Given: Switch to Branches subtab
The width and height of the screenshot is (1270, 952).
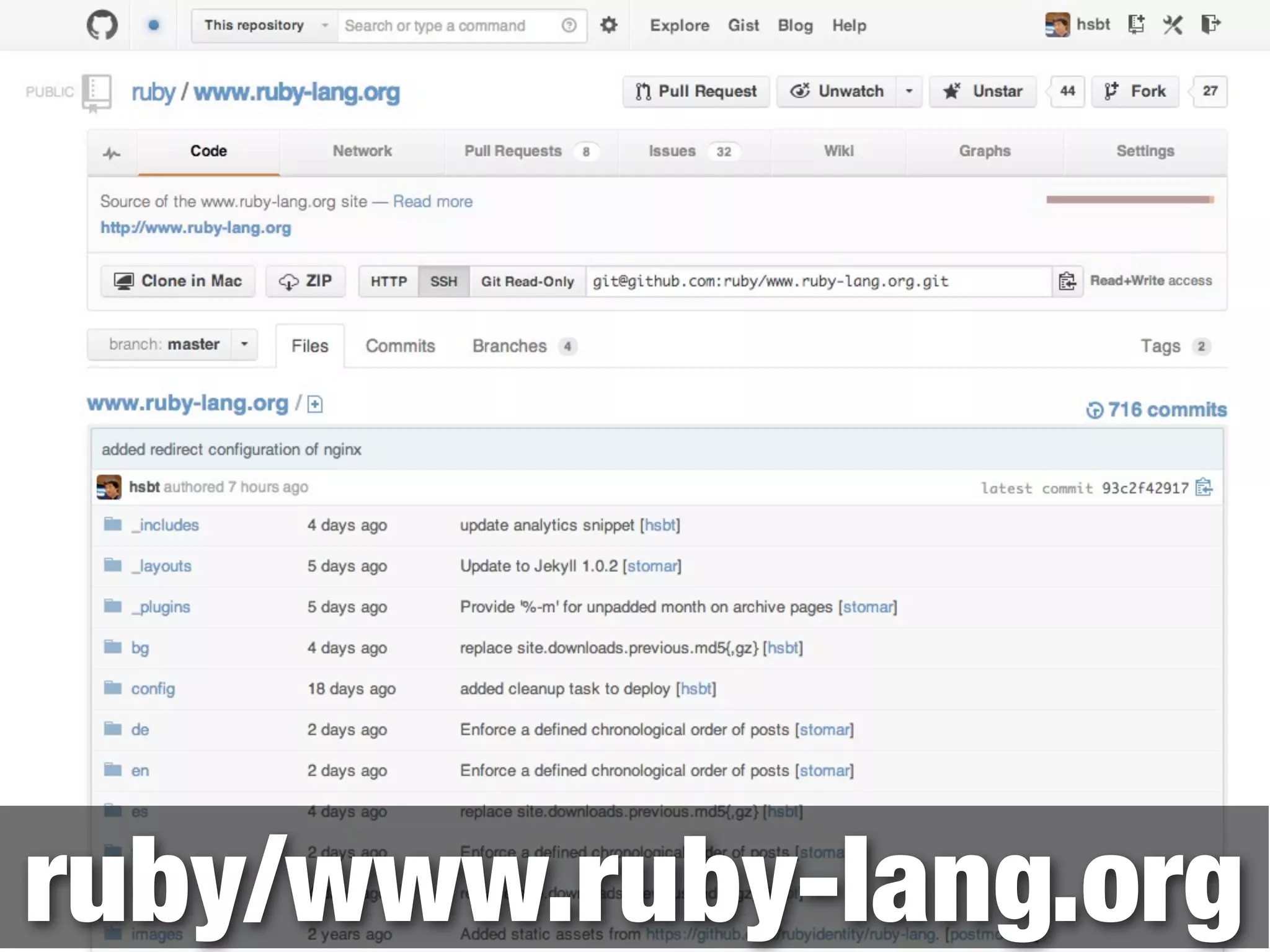Looking at the screenshot, I should 525,346.
